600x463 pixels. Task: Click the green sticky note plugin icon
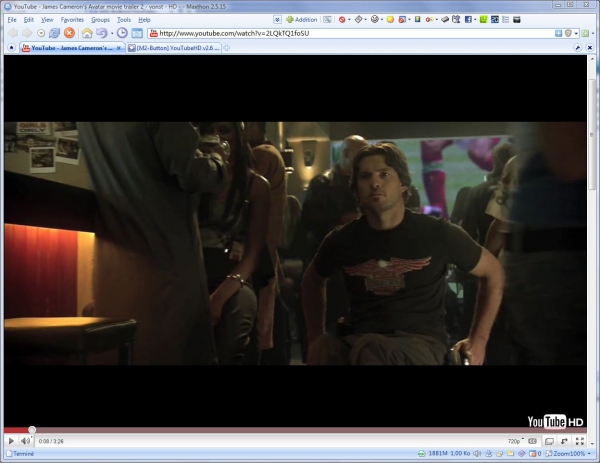click(x=483, y=19)
